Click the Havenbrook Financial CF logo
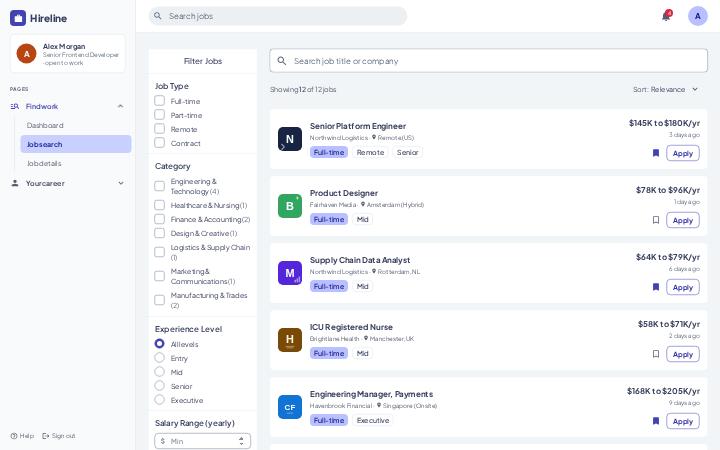This screenshot has width=720, height=450. (290, 407)
